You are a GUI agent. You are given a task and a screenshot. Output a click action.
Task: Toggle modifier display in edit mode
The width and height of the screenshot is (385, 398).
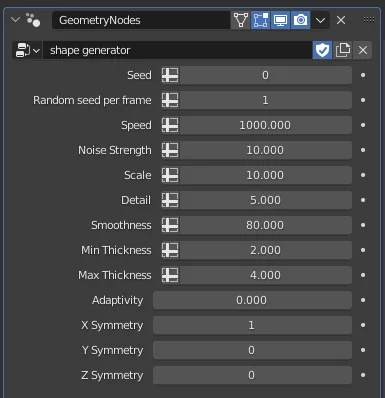point(260,20)
